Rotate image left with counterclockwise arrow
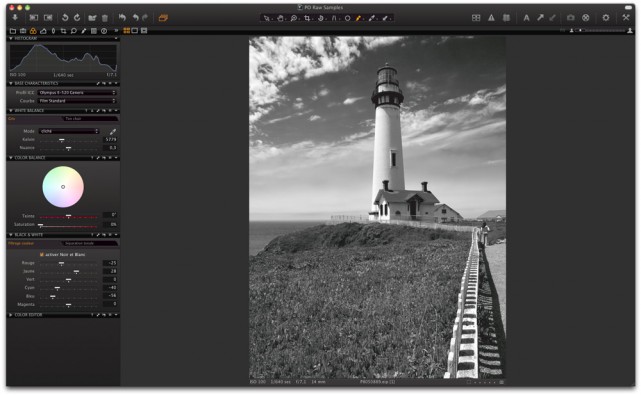This screenshot has width=641, height=395. (65, 18)
